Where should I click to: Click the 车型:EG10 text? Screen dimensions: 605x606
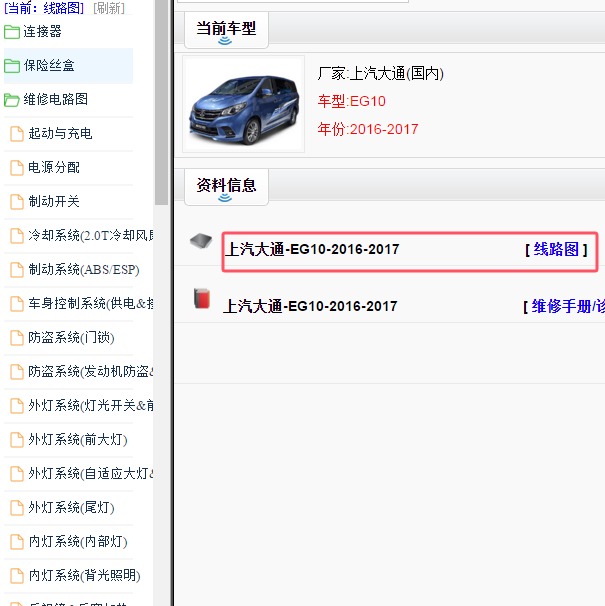pyautogui.click(x=351, y=101)
